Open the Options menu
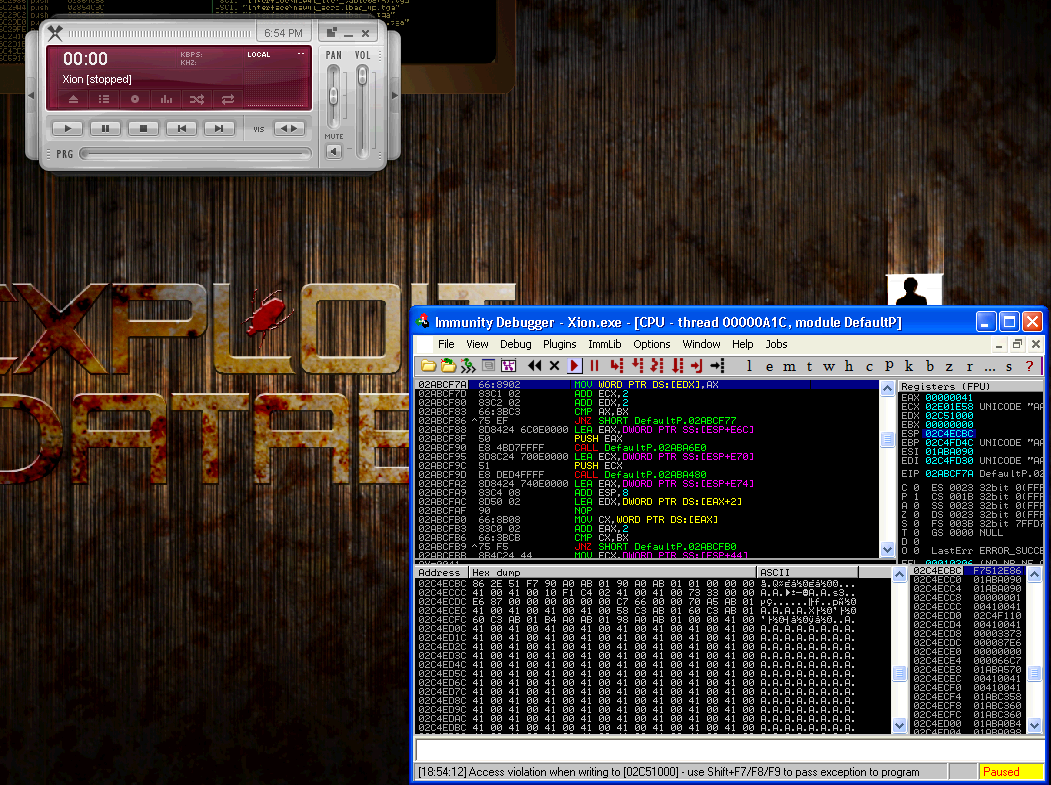Viewport: 1051px width, 785px height. [652, 344]
